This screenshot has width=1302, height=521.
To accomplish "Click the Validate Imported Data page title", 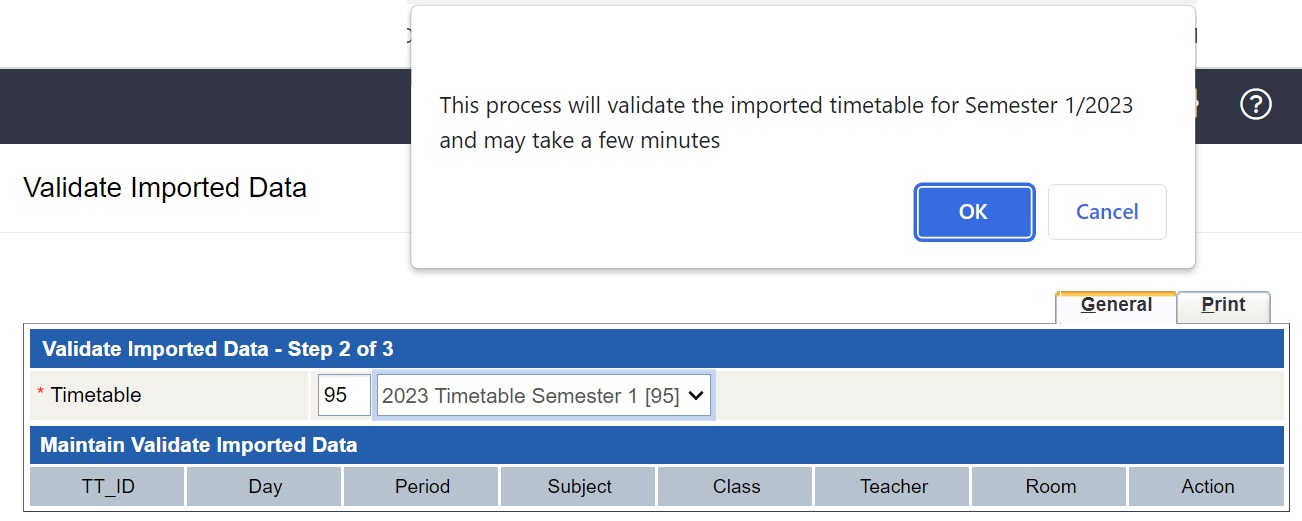I will click(x=165, y=188).
